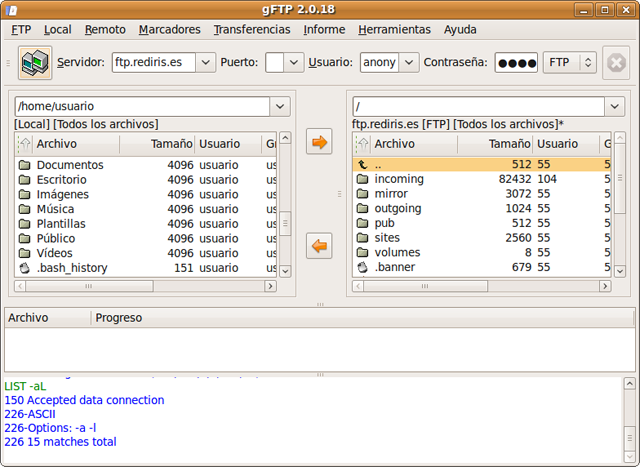Click left arrow to download files

click(320, 246)
